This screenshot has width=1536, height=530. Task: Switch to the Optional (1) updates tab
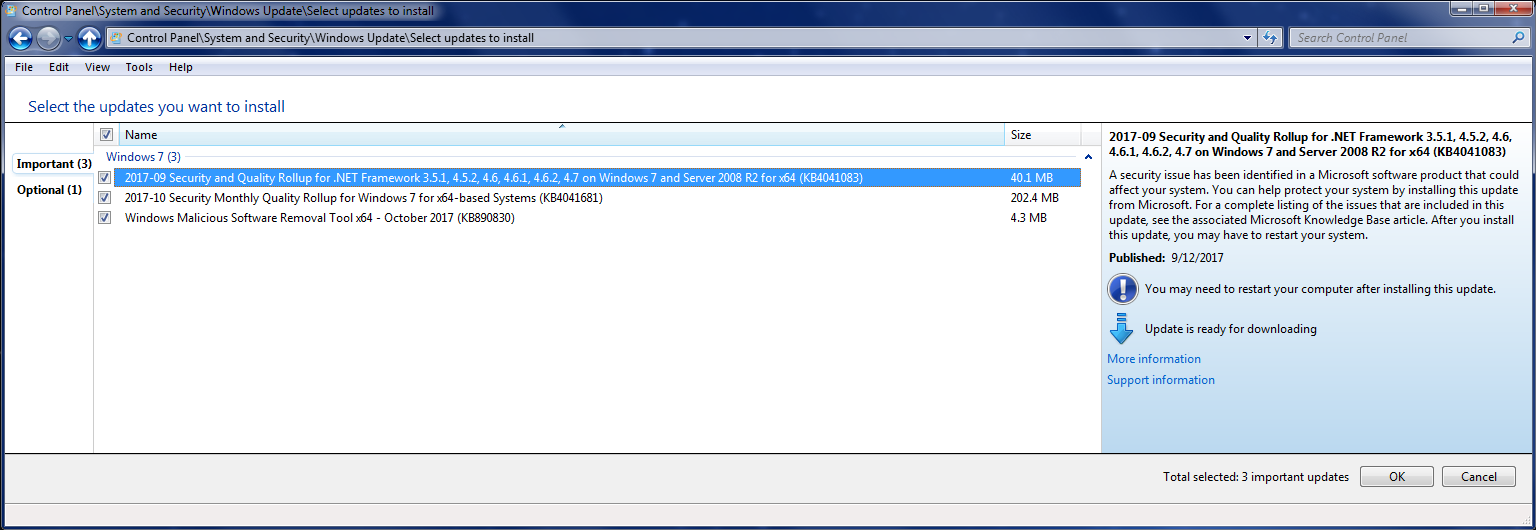[x=49, y=190]
